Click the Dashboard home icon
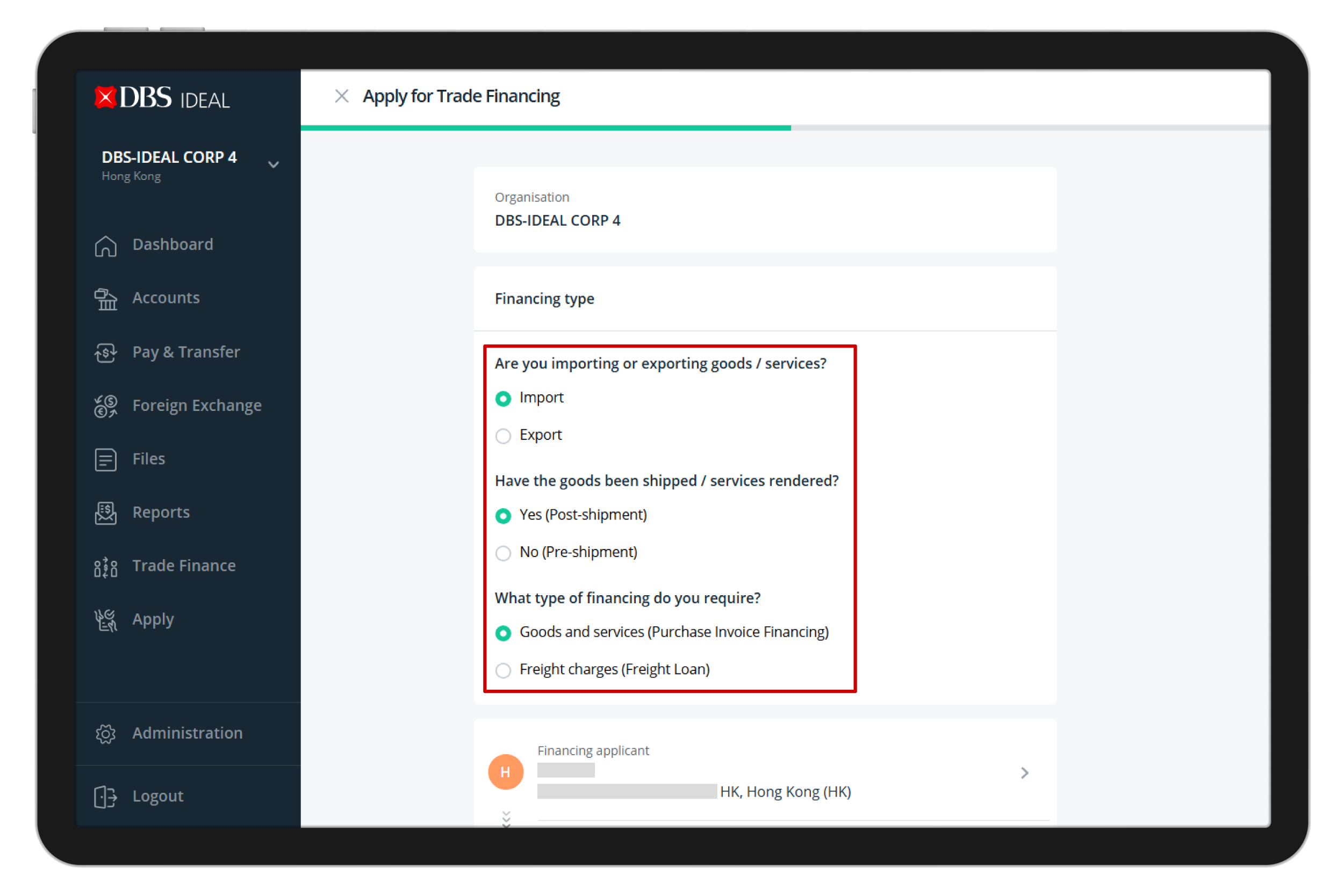 (106, 245)
